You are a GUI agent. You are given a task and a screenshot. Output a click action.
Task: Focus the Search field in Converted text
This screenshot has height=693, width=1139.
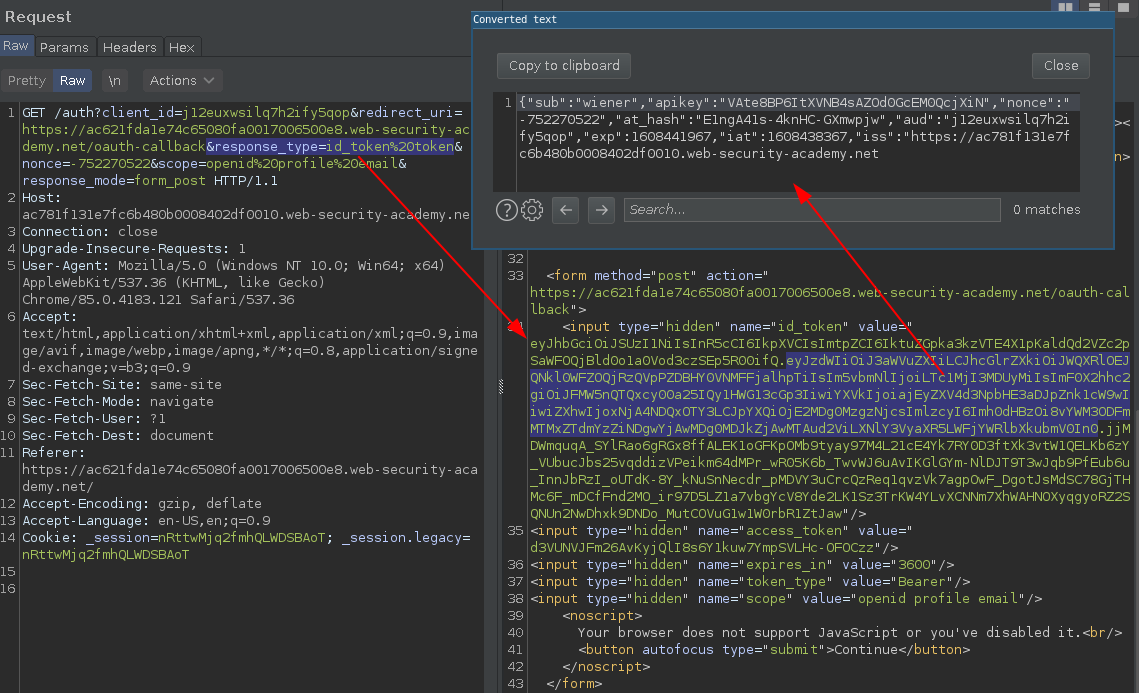[811, 210]
